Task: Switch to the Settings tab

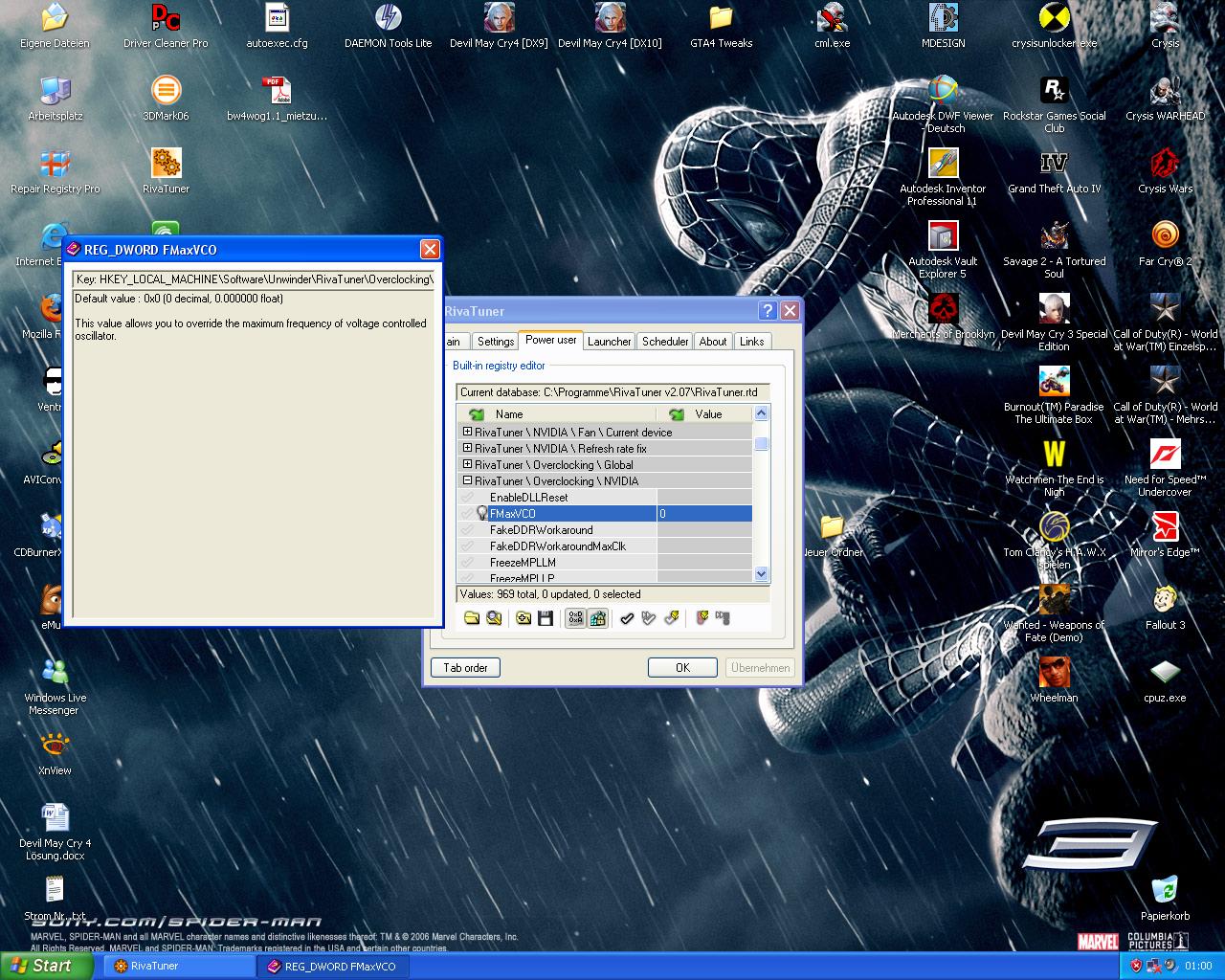Action: 496,342
